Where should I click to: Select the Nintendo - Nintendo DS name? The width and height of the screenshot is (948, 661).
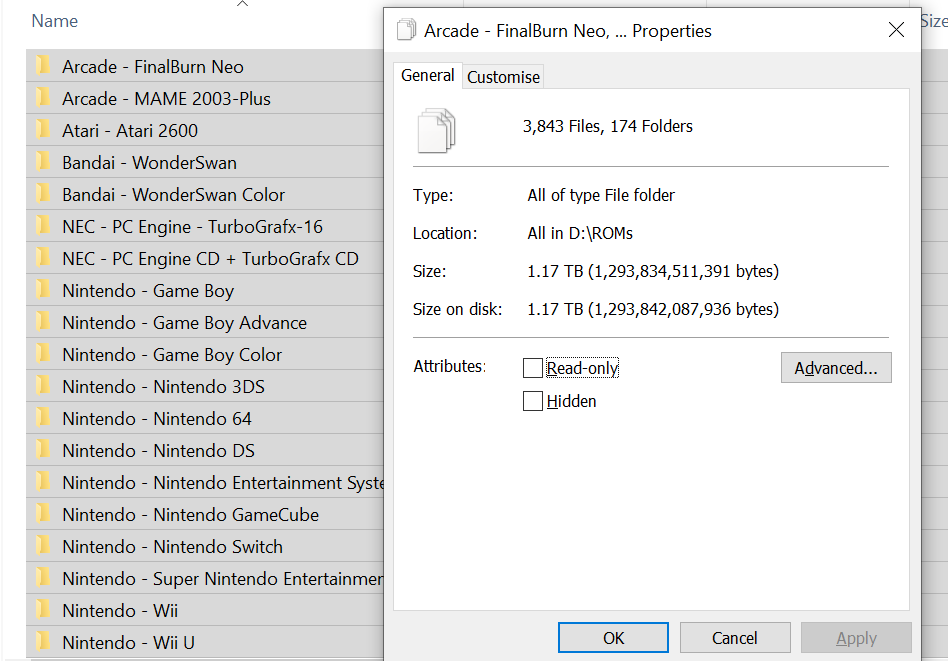point(158,451)
